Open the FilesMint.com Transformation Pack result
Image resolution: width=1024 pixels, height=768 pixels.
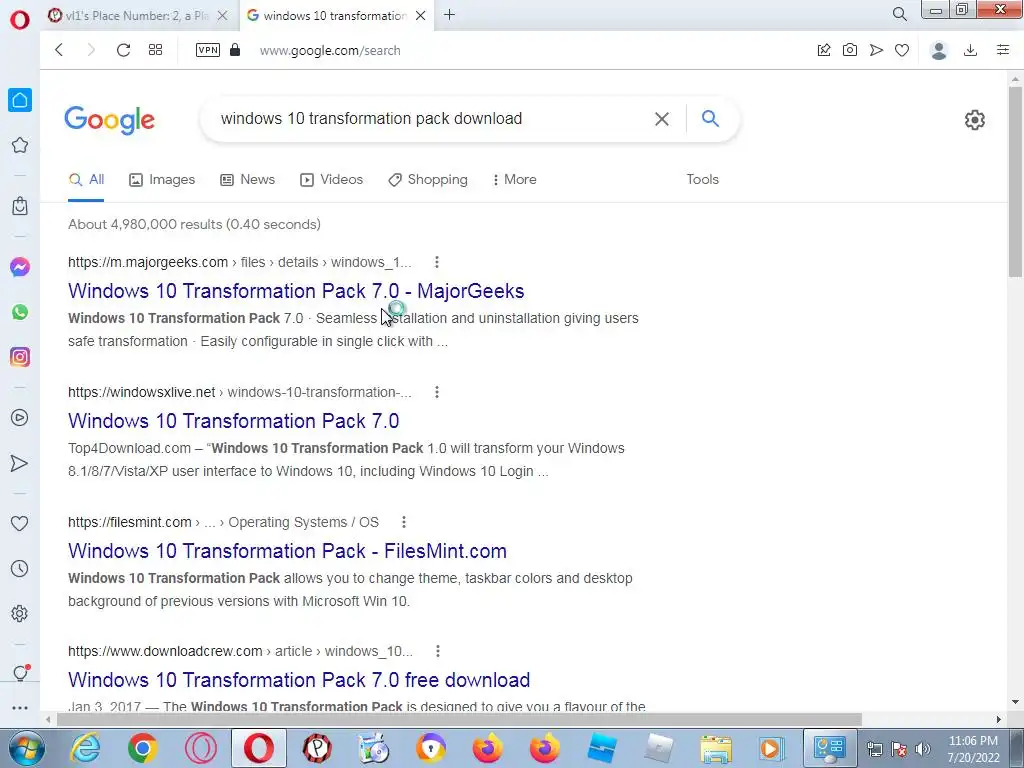click(287, 551)
